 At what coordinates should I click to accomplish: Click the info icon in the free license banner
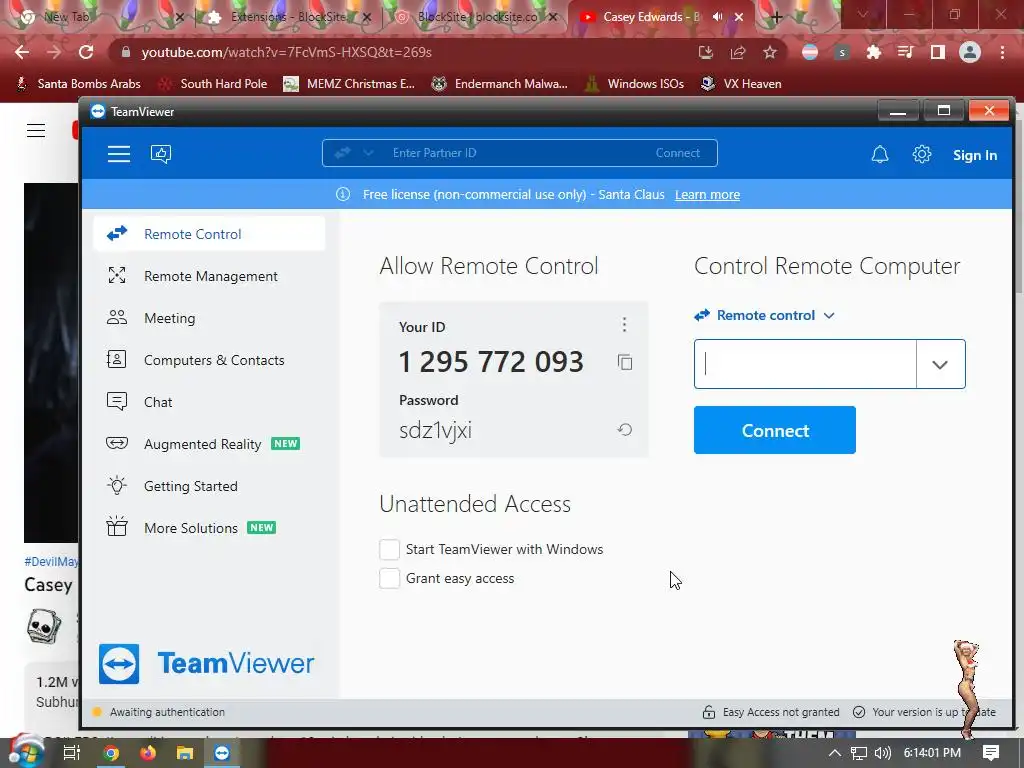(343, 195)
